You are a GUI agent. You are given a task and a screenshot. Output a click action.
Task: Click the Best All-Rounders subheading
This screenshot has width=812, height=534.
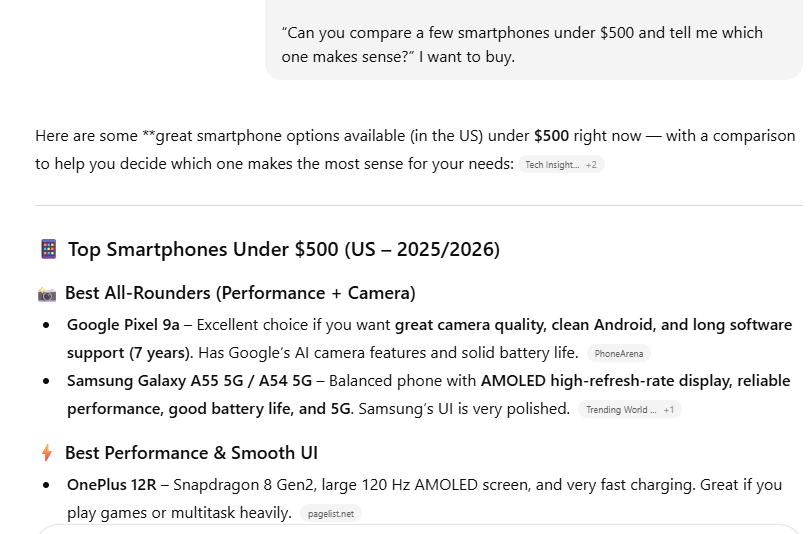(x=240, y=293)
